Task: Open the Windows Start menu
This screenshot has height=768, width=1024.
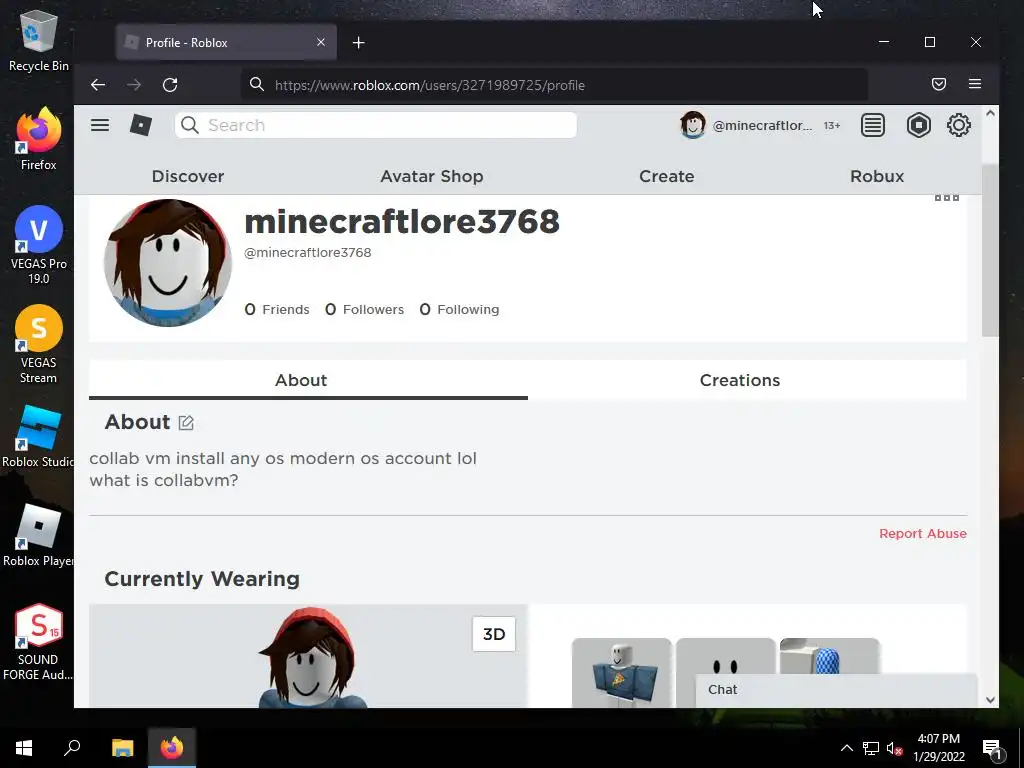Action: pos(24,747)
